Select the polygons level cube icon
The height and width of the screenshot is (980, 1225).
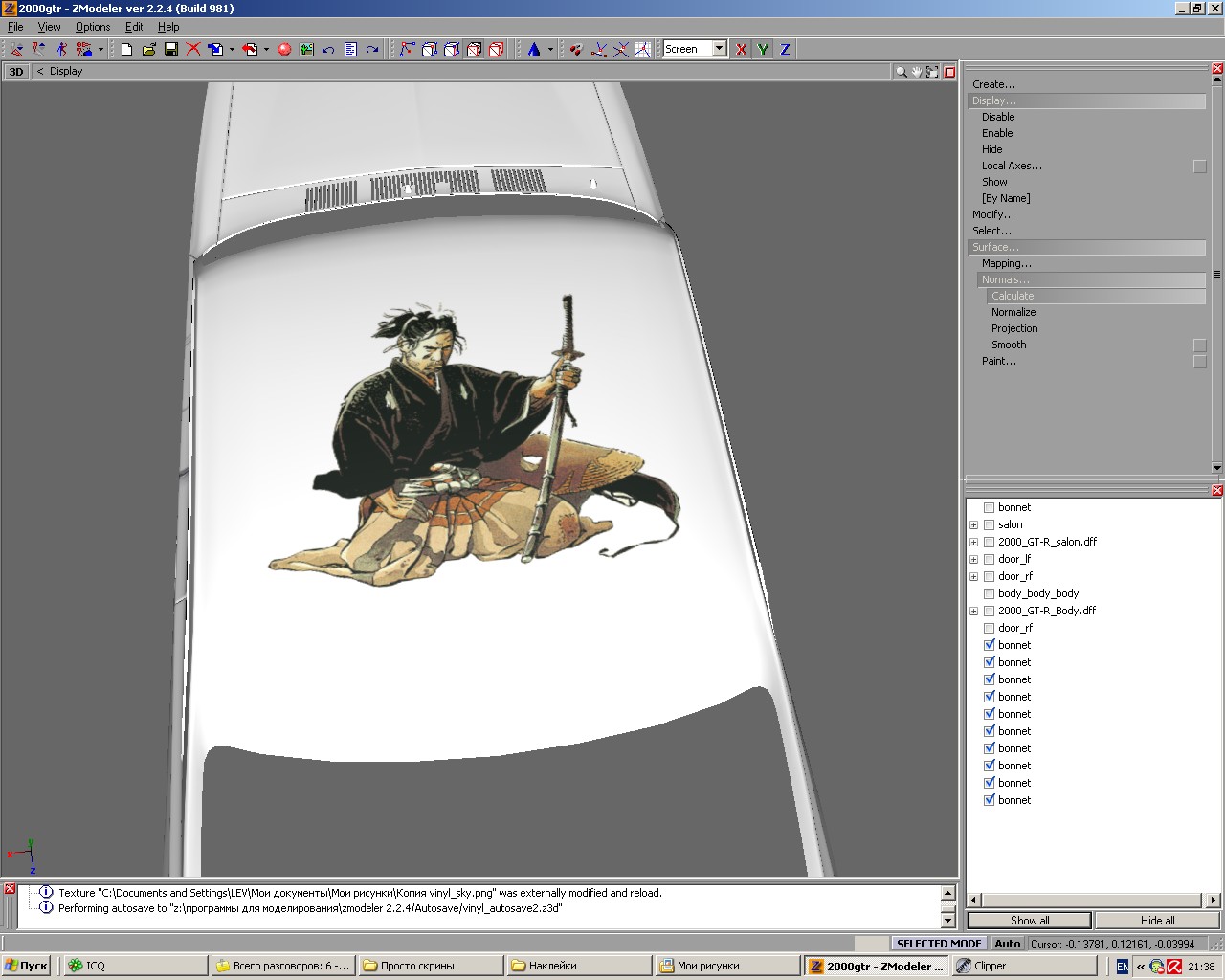click(x=452, y=49)
